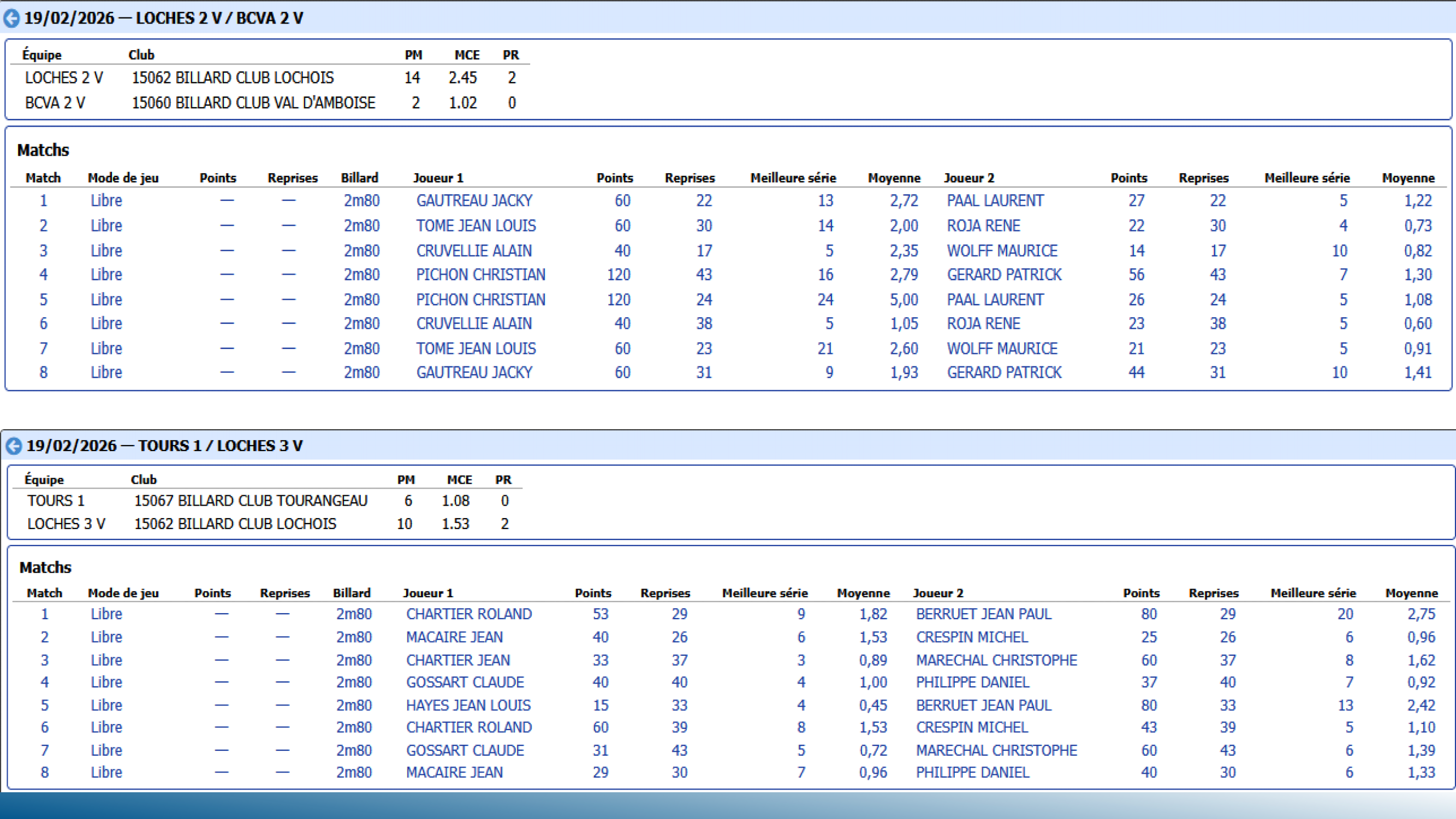Viewport: 1456px width, 819px height.
Task: Select team BCVA 2 V
Action: tap(55, 102)
